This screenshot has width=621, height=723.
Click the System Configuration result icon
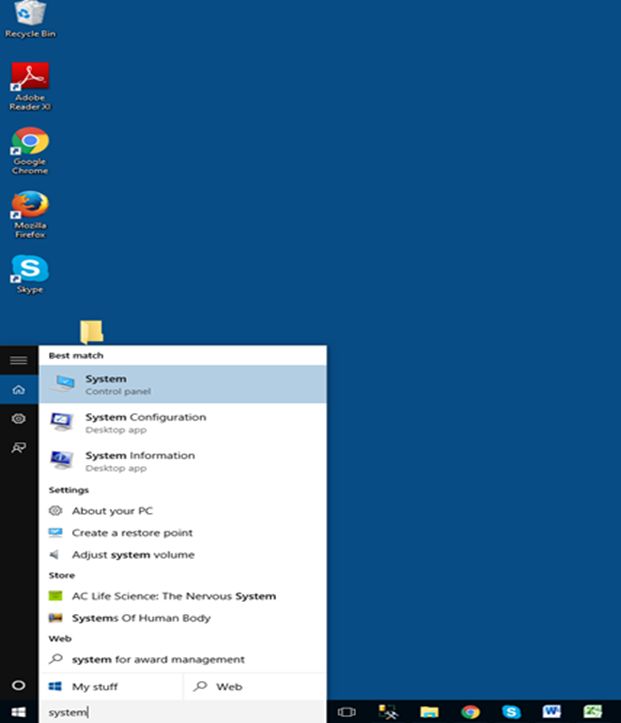click(62, 422)
